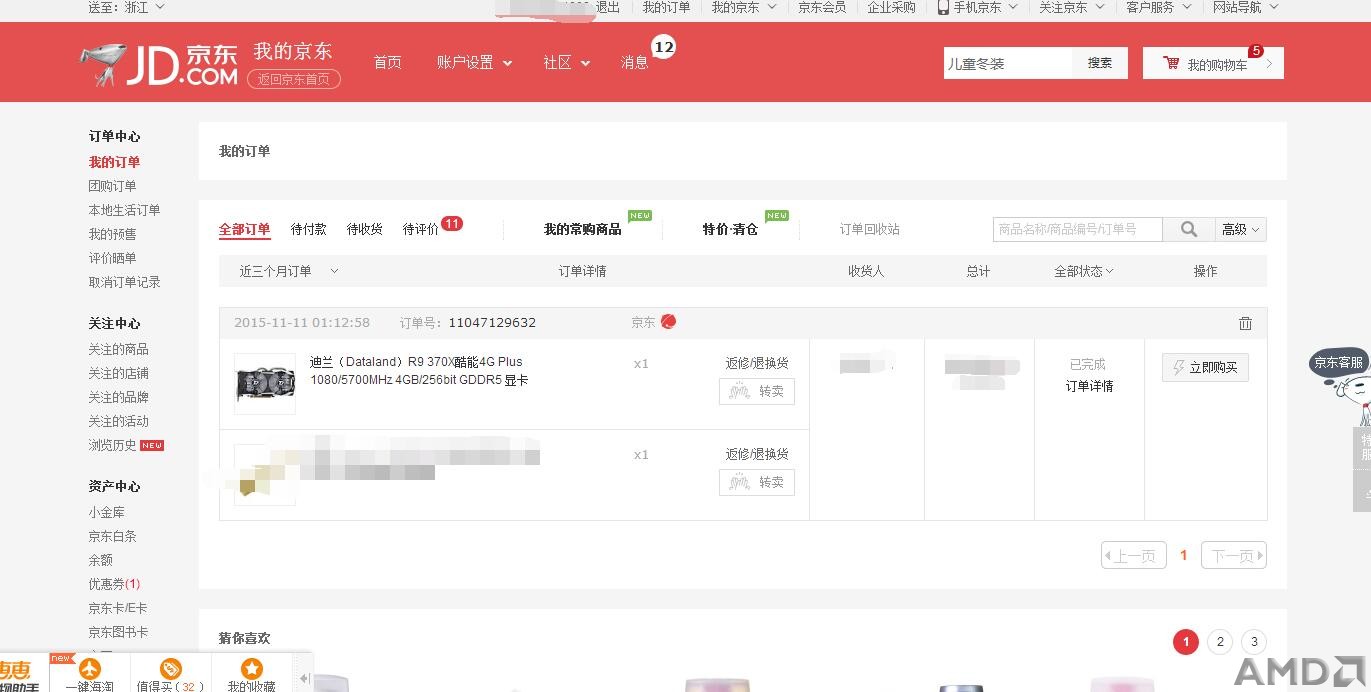
Task: Open 本地生活订单 in sidebar
Action: 124,210
